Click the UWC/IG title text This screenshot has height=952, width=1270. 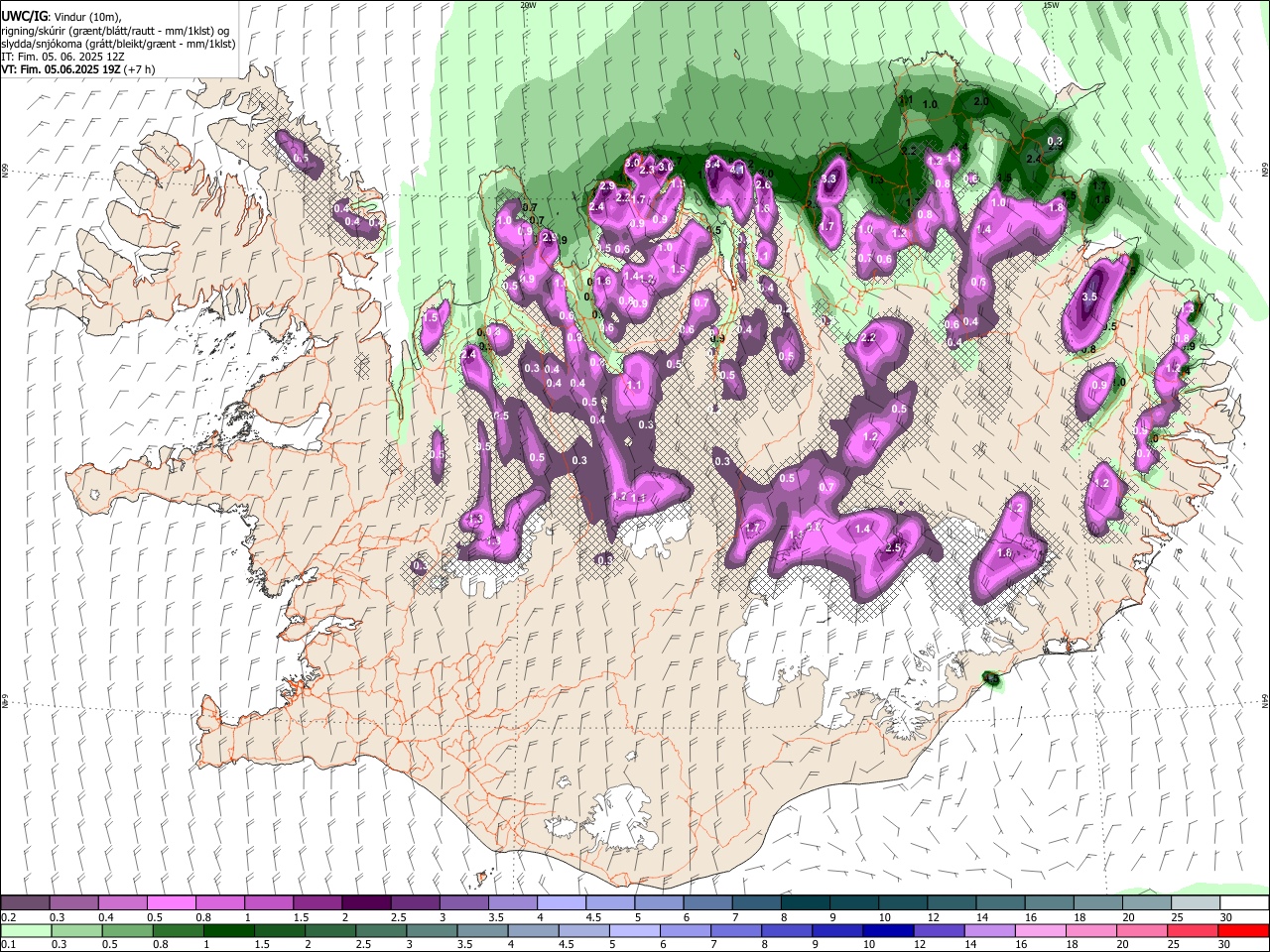point(24,17)
